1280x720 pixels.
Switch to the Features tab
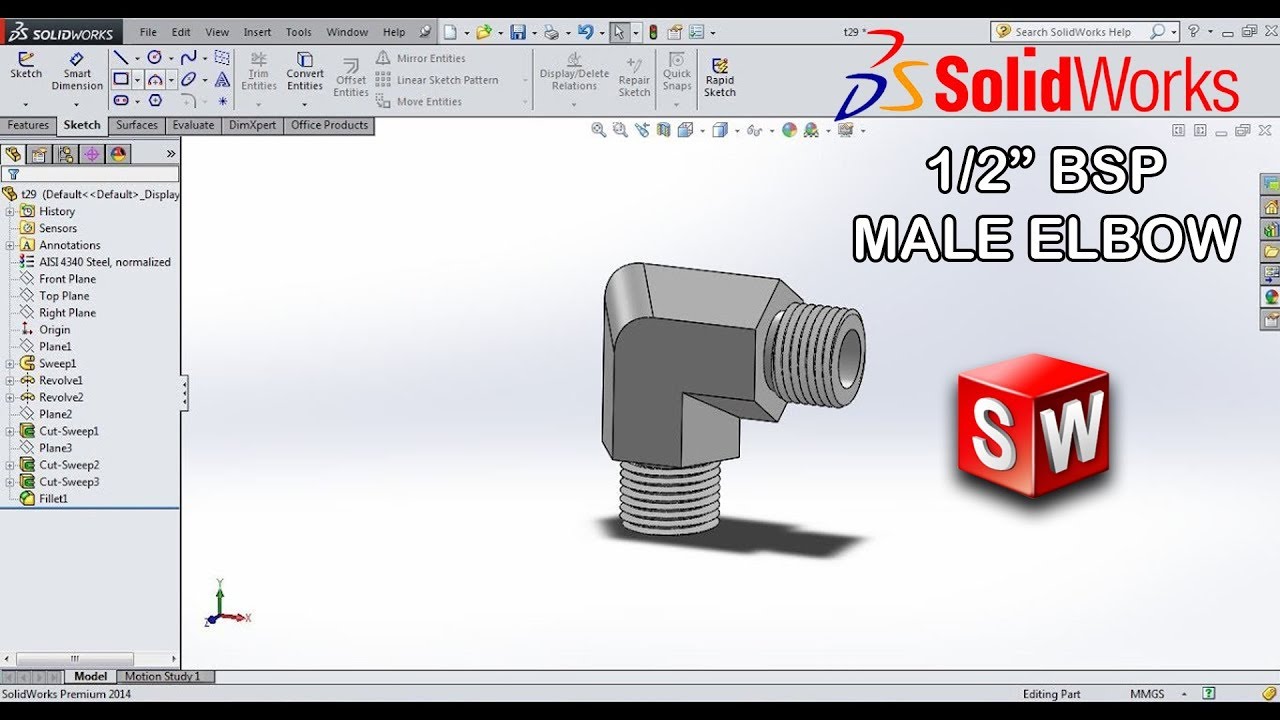point(28,125)
